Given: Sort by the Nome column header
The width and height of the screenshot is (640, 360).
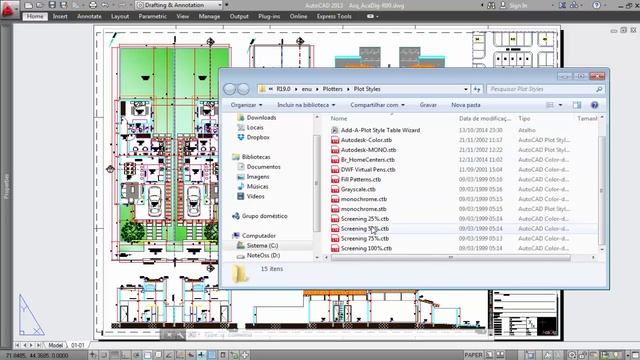Looking at the screenshot, I should pyautogui.click(x=339, y=118).
